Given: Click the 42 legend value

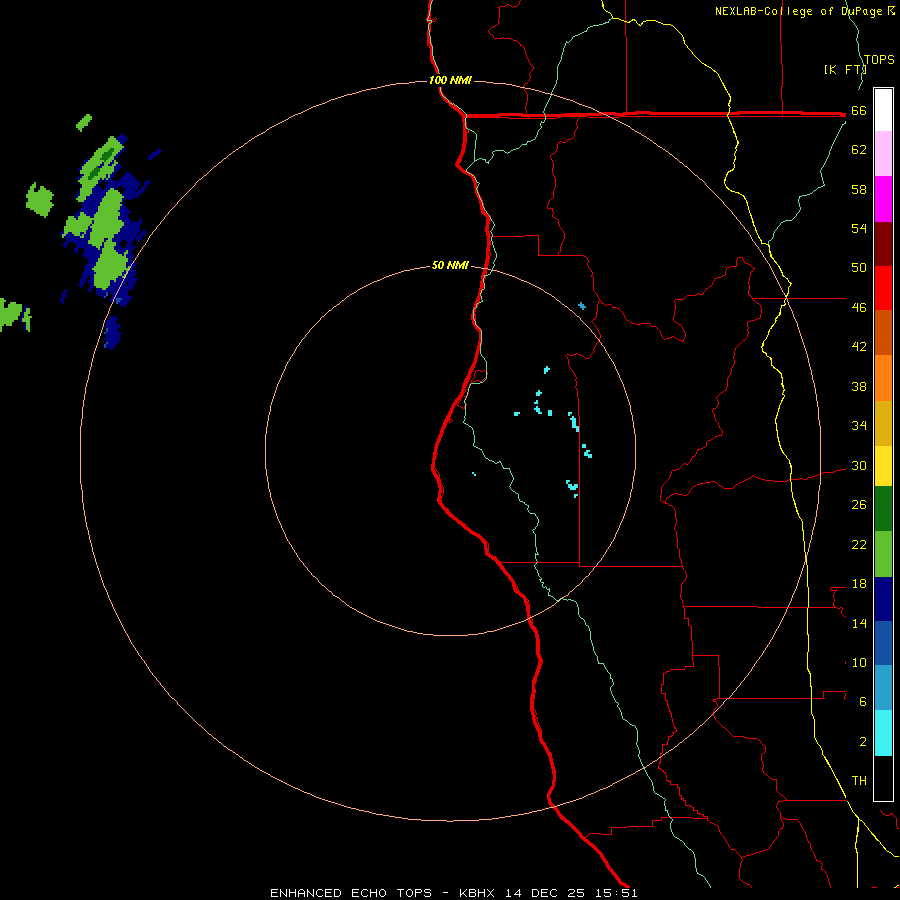Looking at the screenshot, I should [x=859, y=347].
